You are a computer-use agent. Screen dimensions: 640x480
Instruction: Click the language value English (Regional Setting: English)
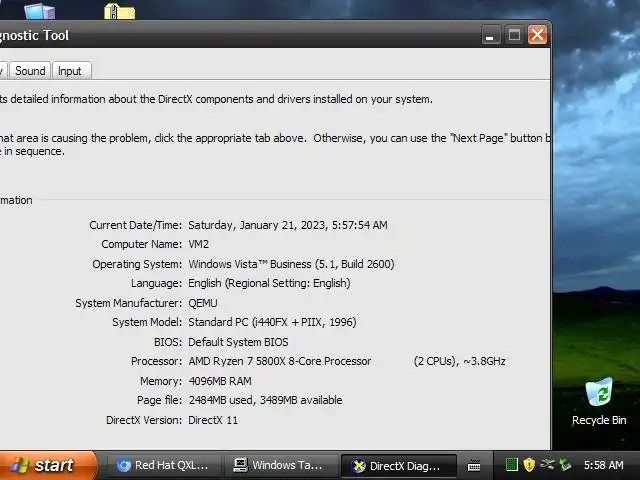pos(269,283)
